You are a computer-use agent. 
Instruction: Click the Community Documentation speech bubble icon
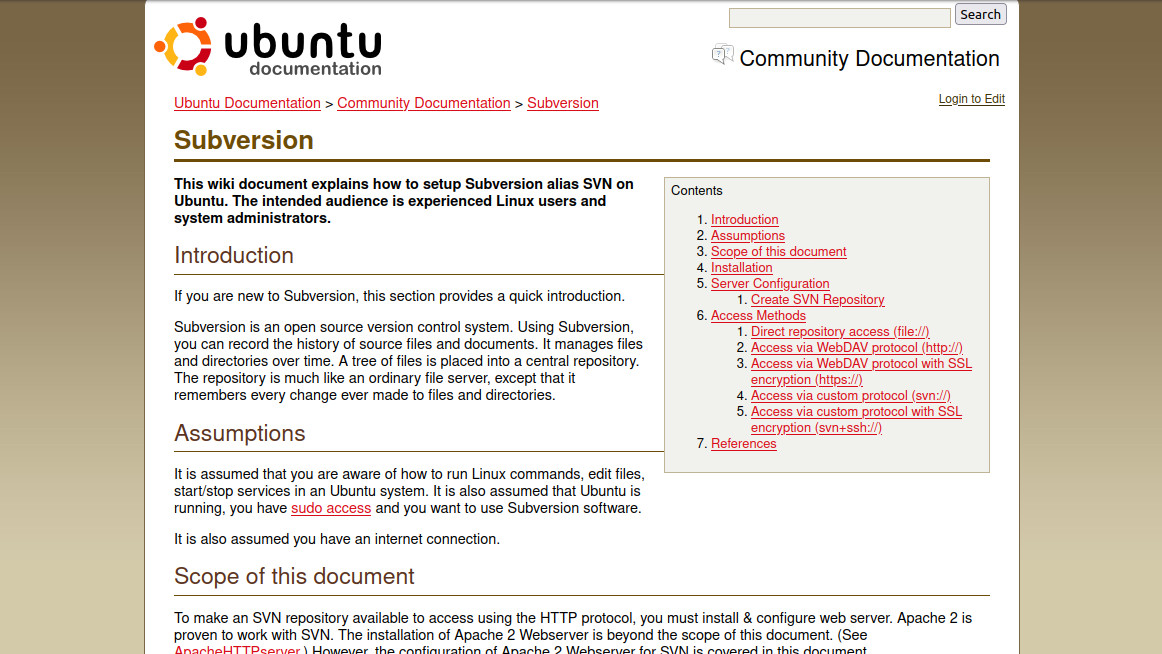(723, 55)
